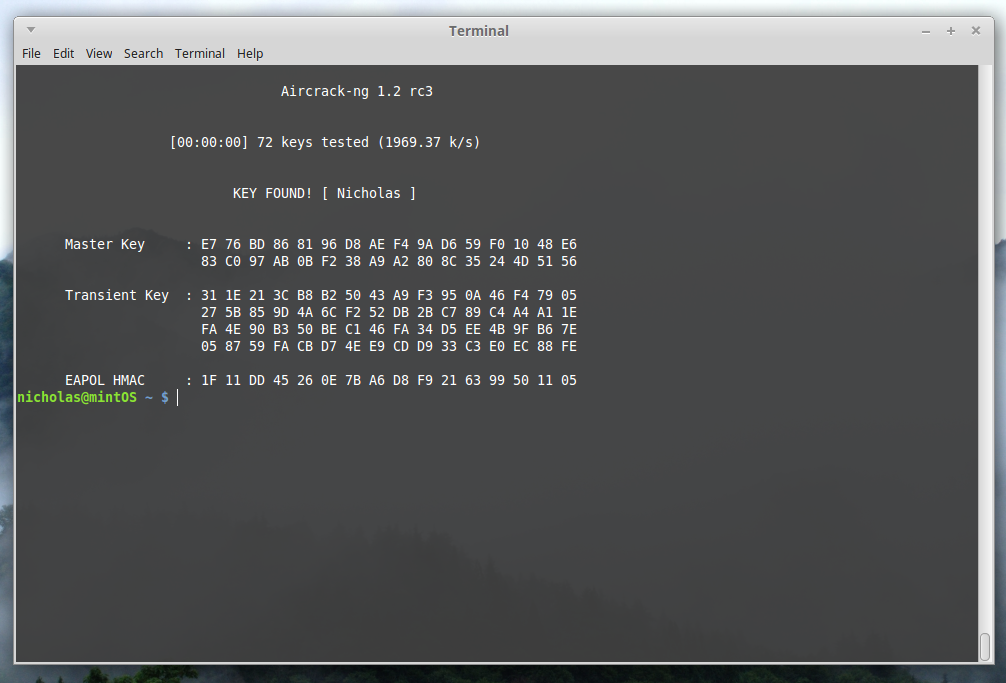
Task: Click the Transient Key line starting '31 1E 21'
Action: point(389,295)
